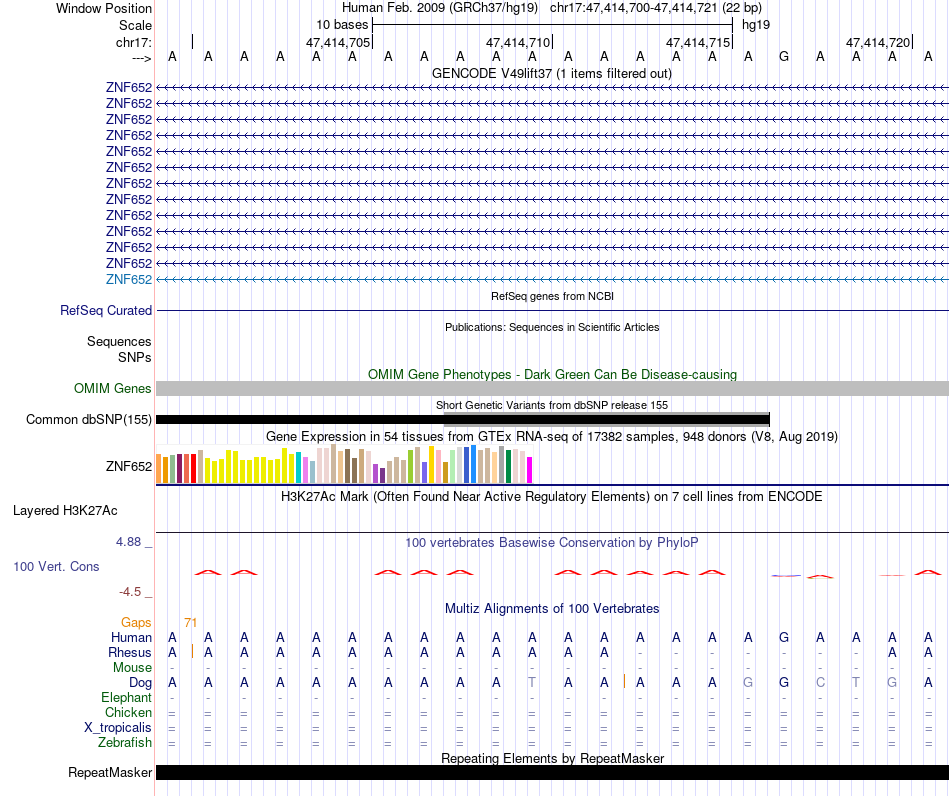Click the Elephant species label
Screen dimensions: 950x796
click(126, 697)
